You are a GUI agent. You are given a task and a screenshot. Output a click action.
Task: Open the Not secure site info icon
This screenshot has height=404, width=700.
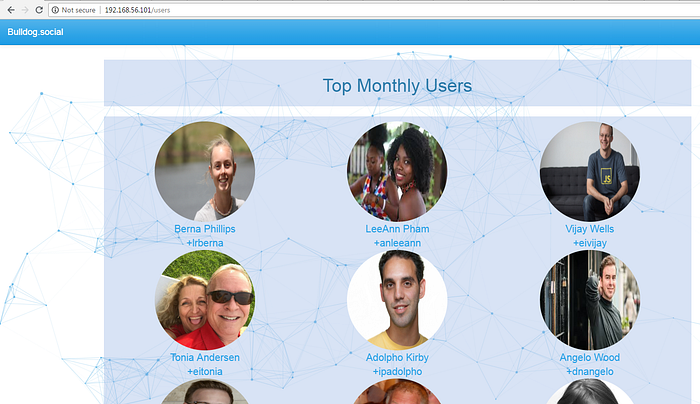pos(55,10)
